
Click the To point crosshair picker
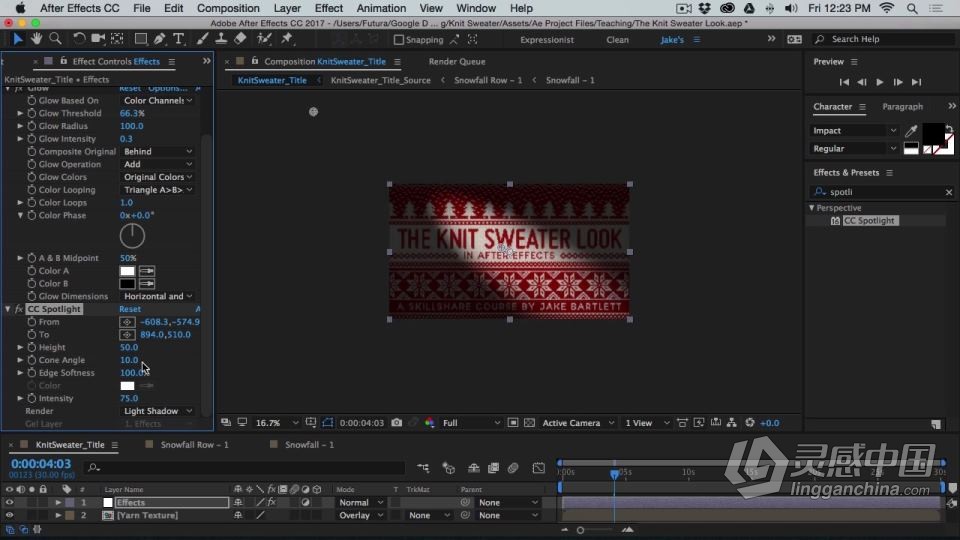tap(127, 335)
